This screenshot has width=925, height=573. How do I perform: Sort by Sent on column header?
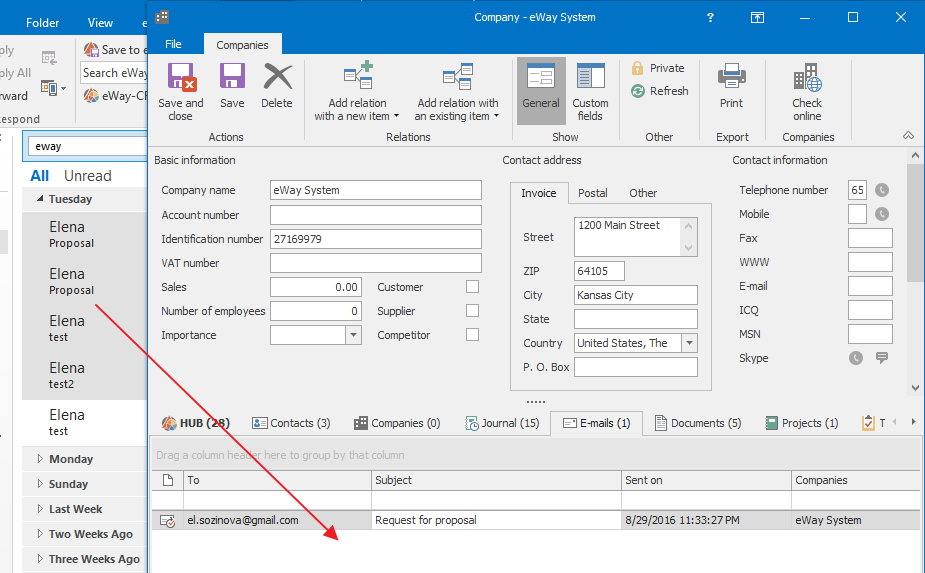coord(706,480)
